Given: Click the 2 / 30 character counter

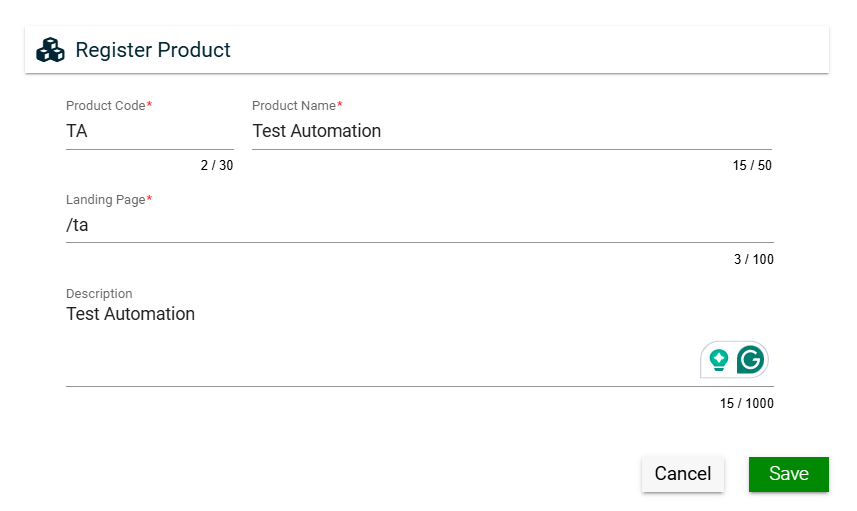Looking at the screenshot, I should point(216,166).
